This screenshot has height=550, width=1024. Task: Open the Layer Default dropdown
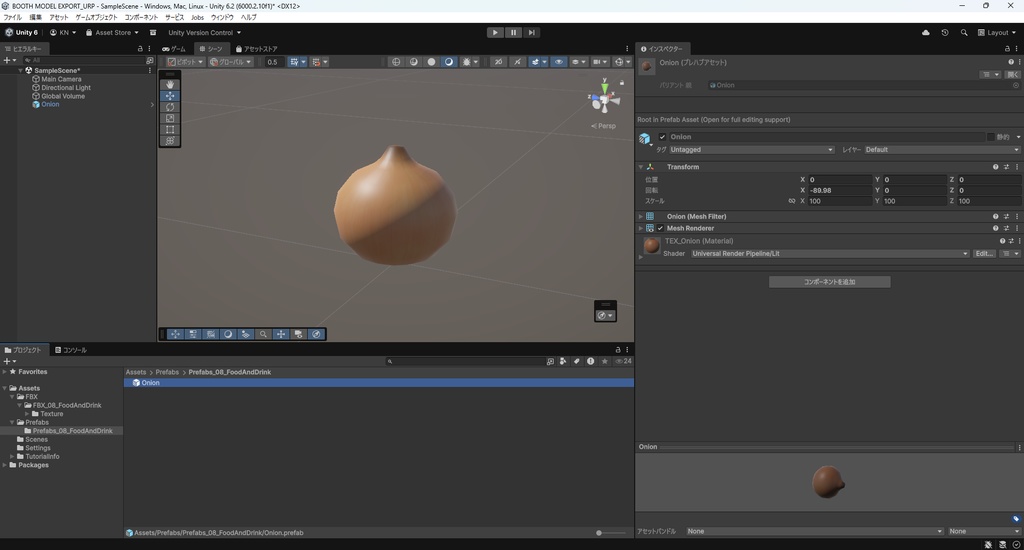[x=942, y=150]
